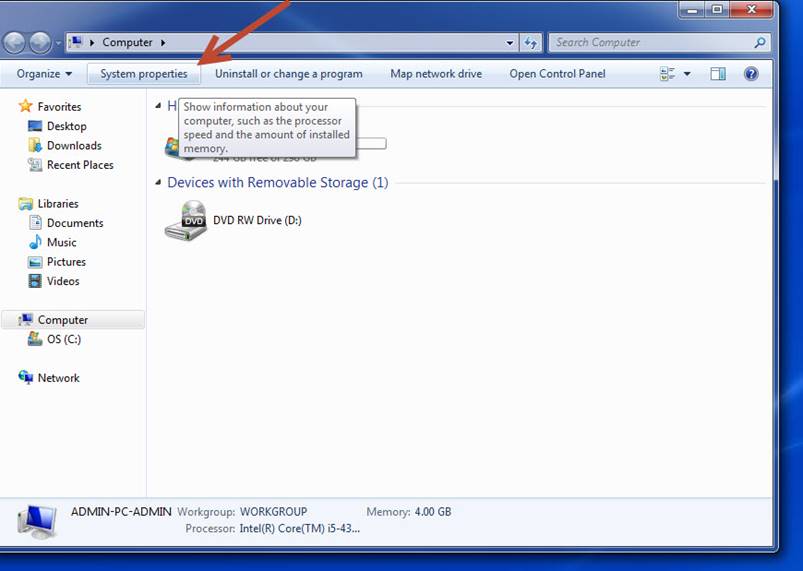Select Downloads in Favorites
This screenshot has height=571, width=803.
(x=74, y=146)
